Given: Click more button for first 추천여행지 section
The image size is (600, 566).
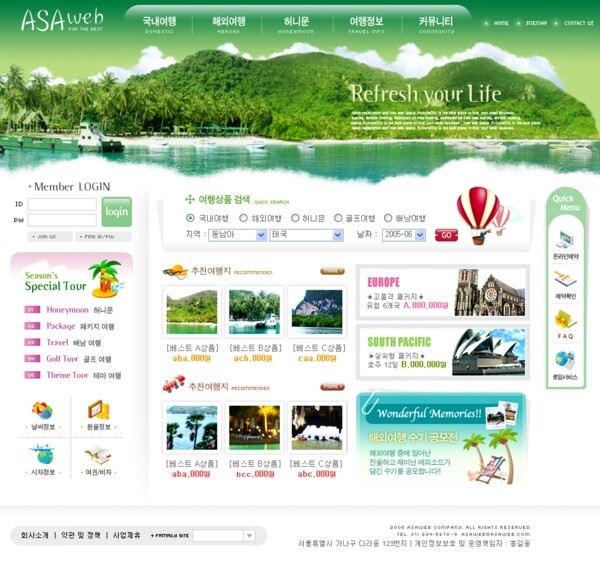Looking at the screenshot, I should click(332, 271).
